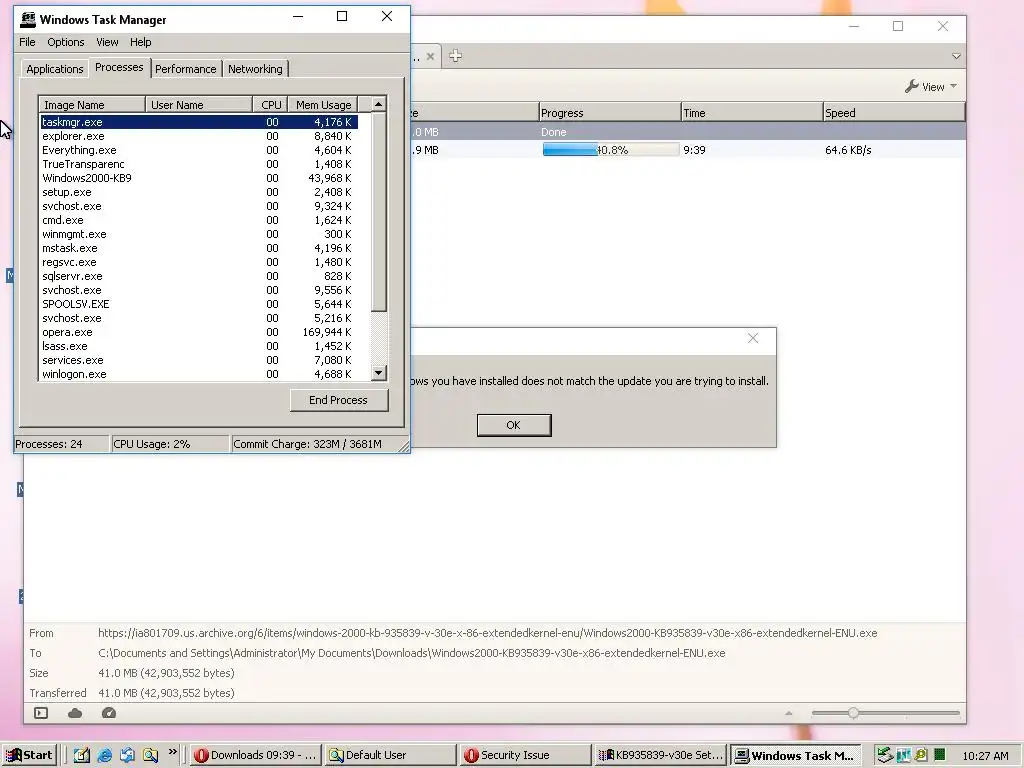
Task: Select the services.exe process row
Action: coord(199,360)
